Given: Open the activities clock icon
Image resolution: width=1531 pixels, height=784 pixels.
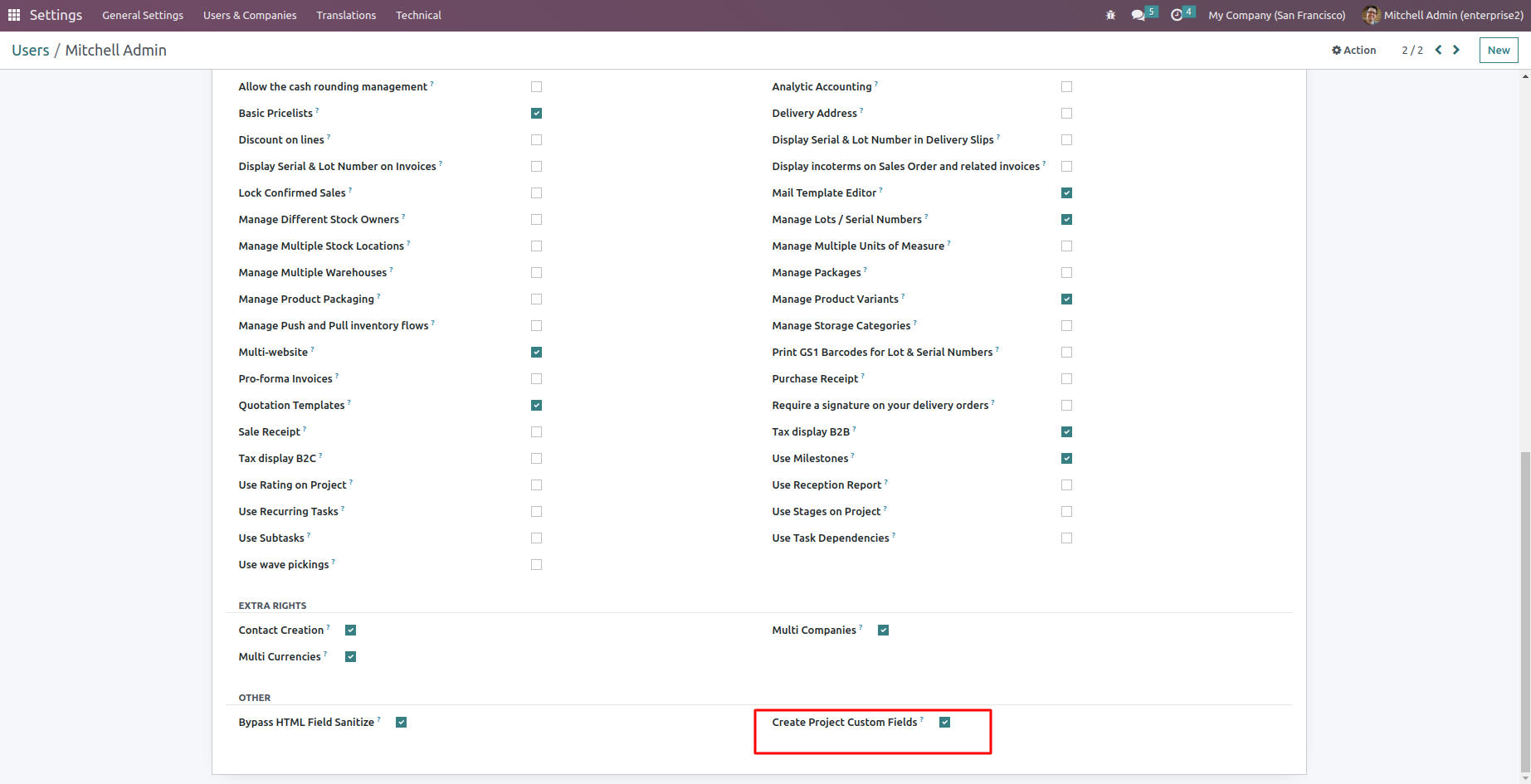Looking at the screenshot, I should pyautogui.click(x=1177, y=15).
